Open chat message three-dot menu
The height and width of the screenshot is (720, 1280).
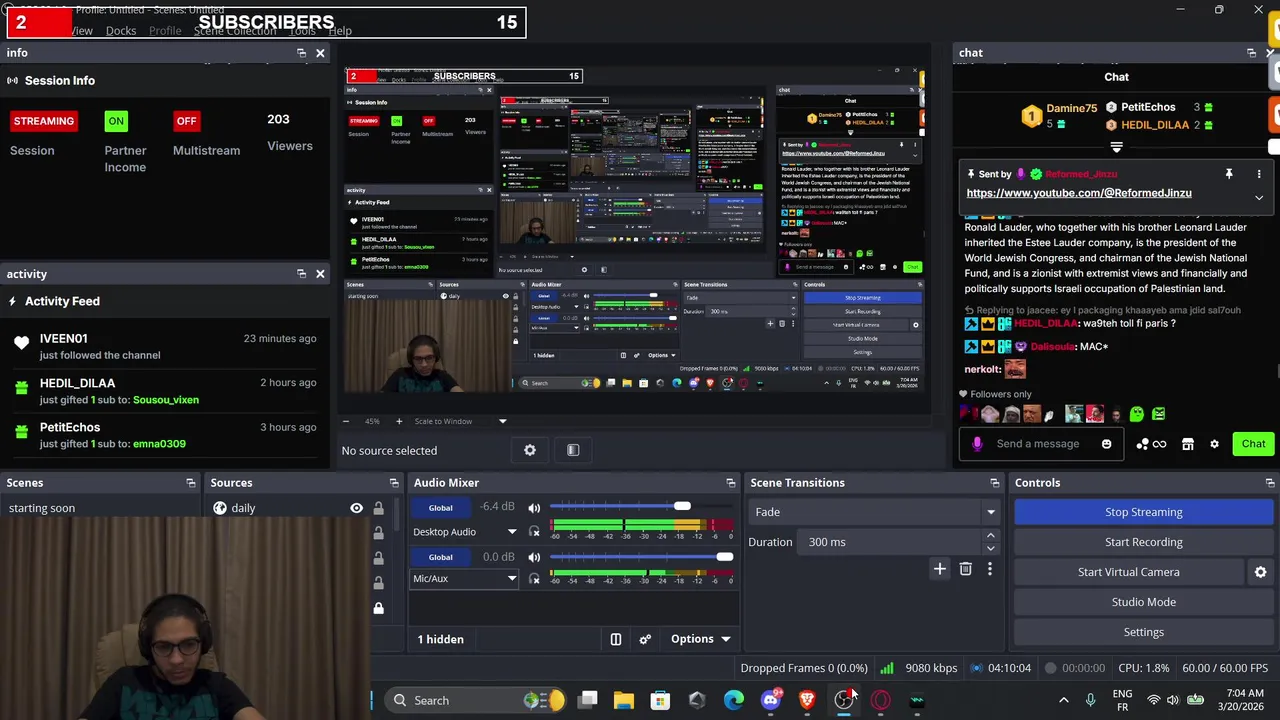(x=1259, y=174)
